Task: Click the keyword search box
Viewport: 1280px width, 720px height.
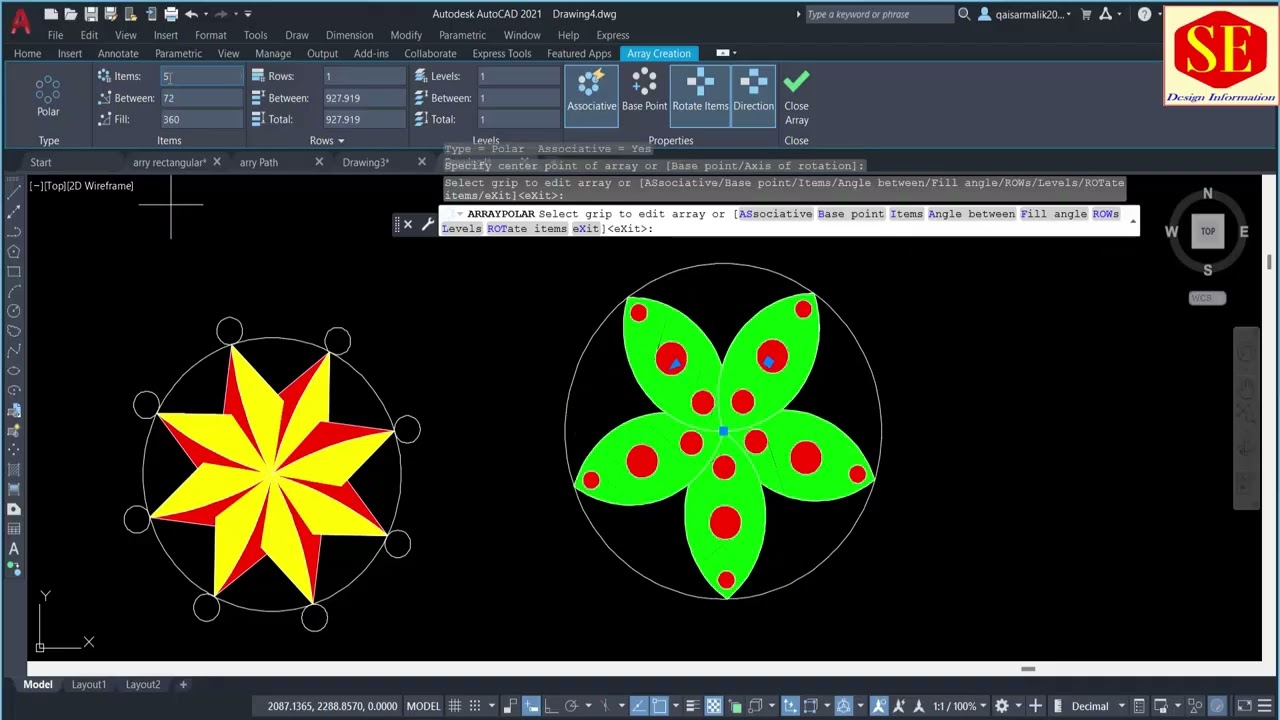Action: pyautogui.click(x=879, y=14)
